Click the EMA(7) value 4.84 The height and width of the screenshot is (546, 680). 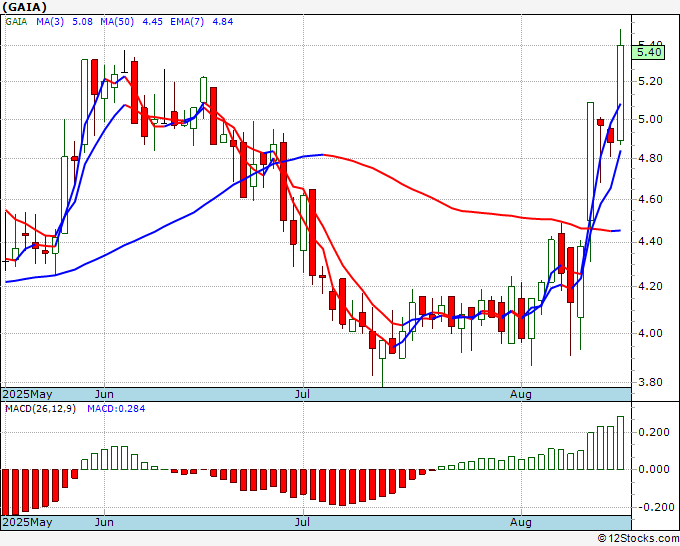pyautogui.click(x=223, y=22)
